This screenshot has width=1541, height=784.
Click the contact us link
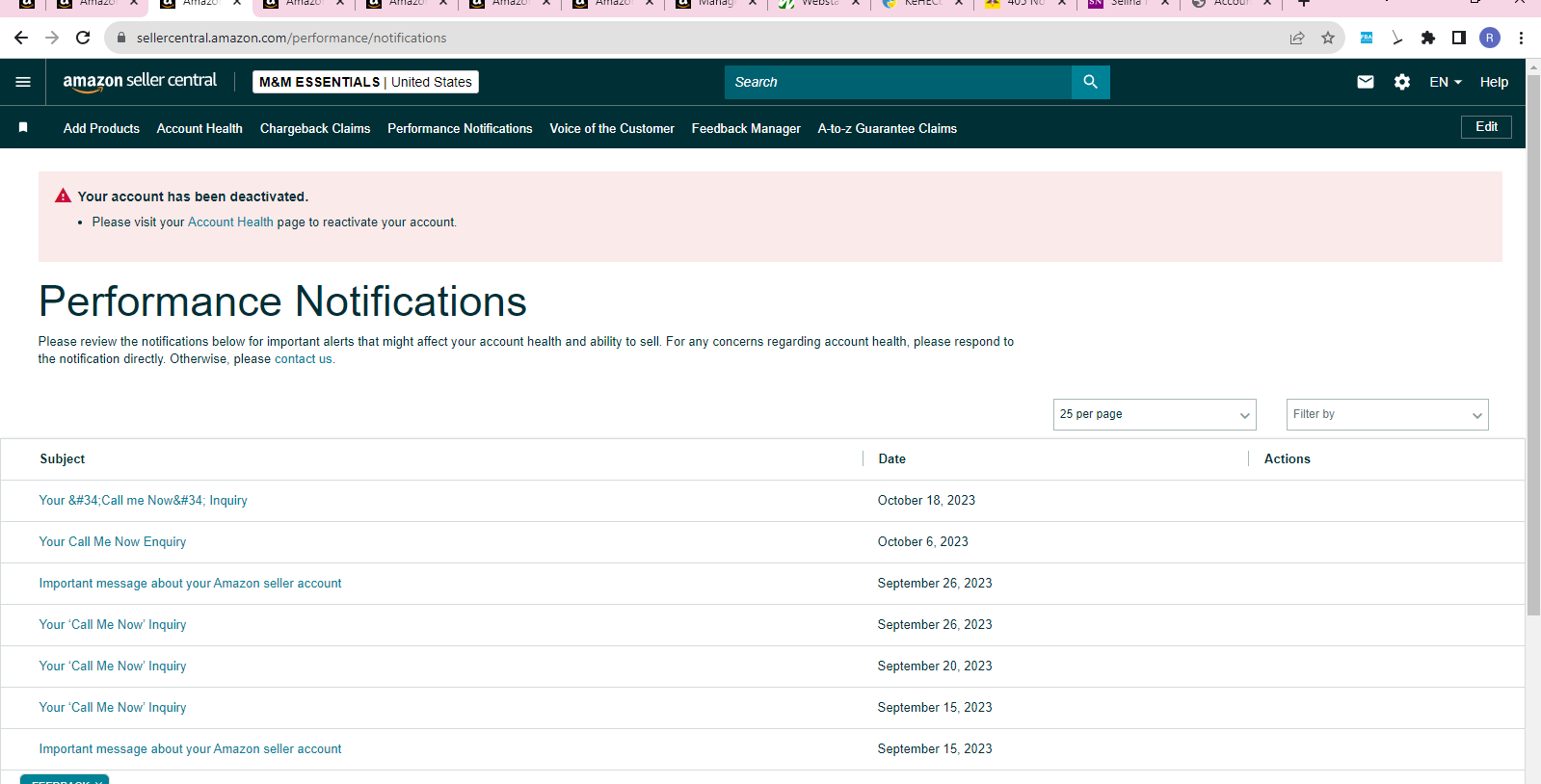pyautogui.click(x=304, y=359)
